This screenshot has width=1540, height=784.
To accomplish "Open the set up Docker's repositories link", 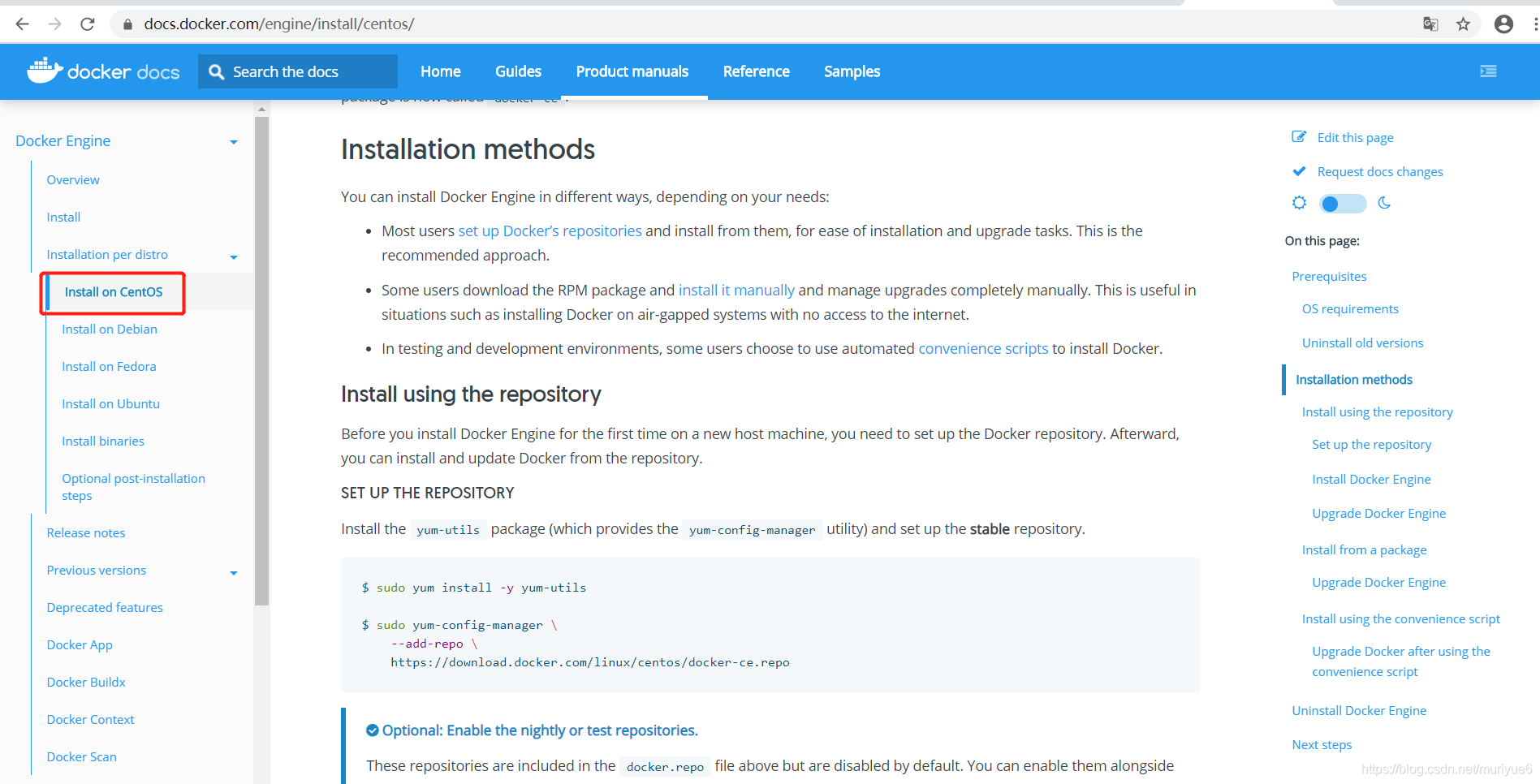I will pos(550,231).
